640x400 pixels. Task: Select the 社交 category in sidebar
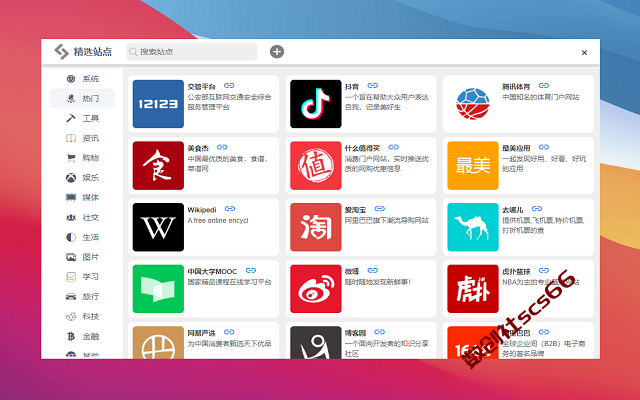point(82,218)
